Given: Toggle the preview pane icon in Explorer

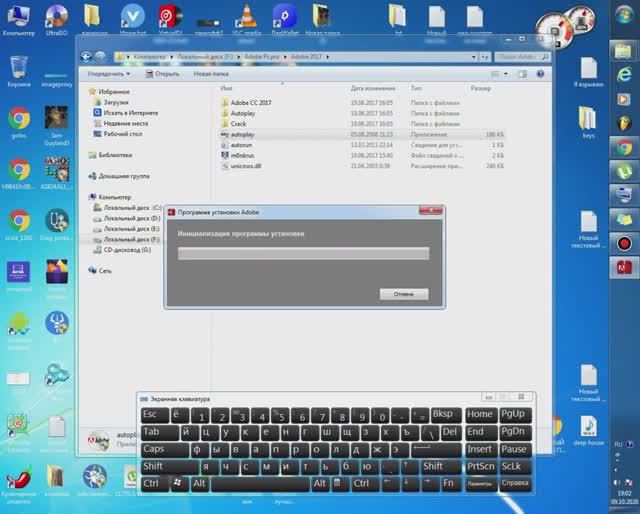Looking at the screenshot, I should pyautogui.click(x=522, y=74).
